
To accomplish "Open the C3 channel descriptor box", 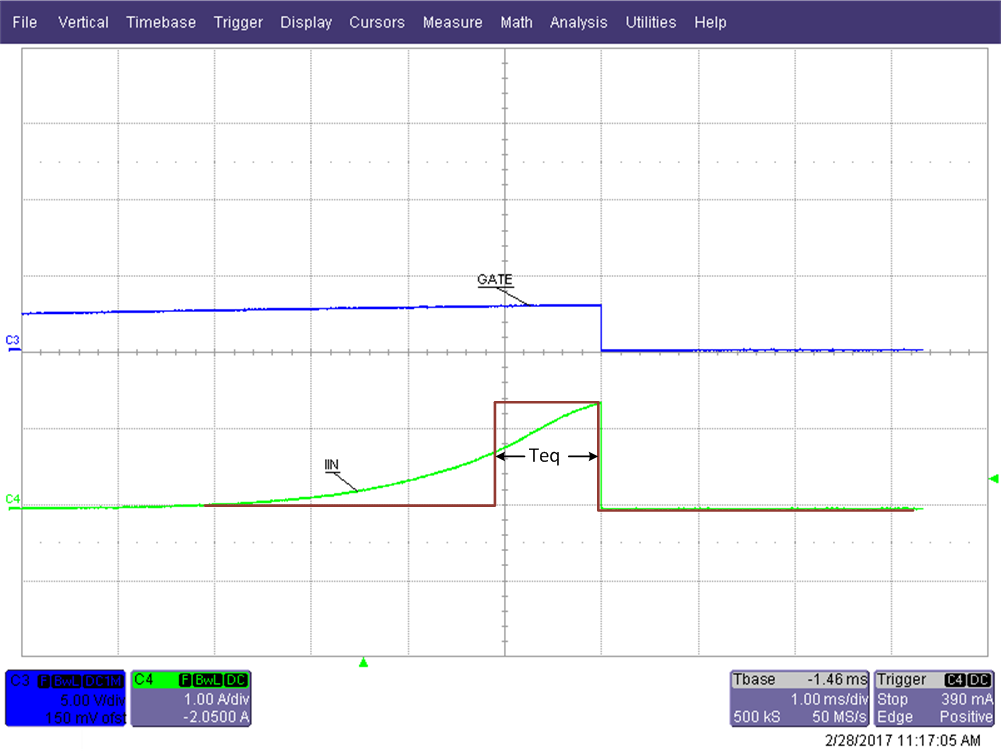I will tap(66, 697).
